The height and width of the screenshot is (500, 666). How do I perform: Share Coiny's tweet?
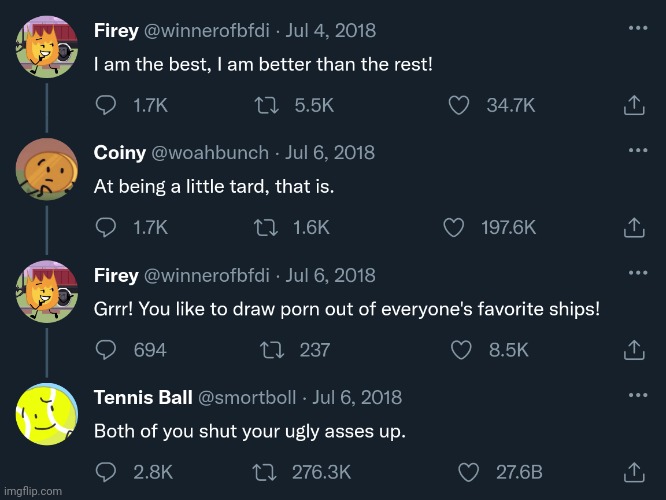tap(633, 227)
